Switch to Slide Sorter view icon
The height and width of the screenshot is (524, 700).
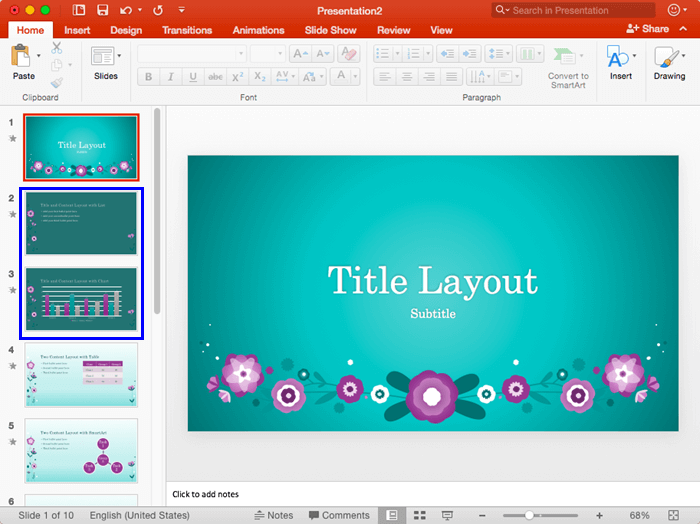pos(420,515)
